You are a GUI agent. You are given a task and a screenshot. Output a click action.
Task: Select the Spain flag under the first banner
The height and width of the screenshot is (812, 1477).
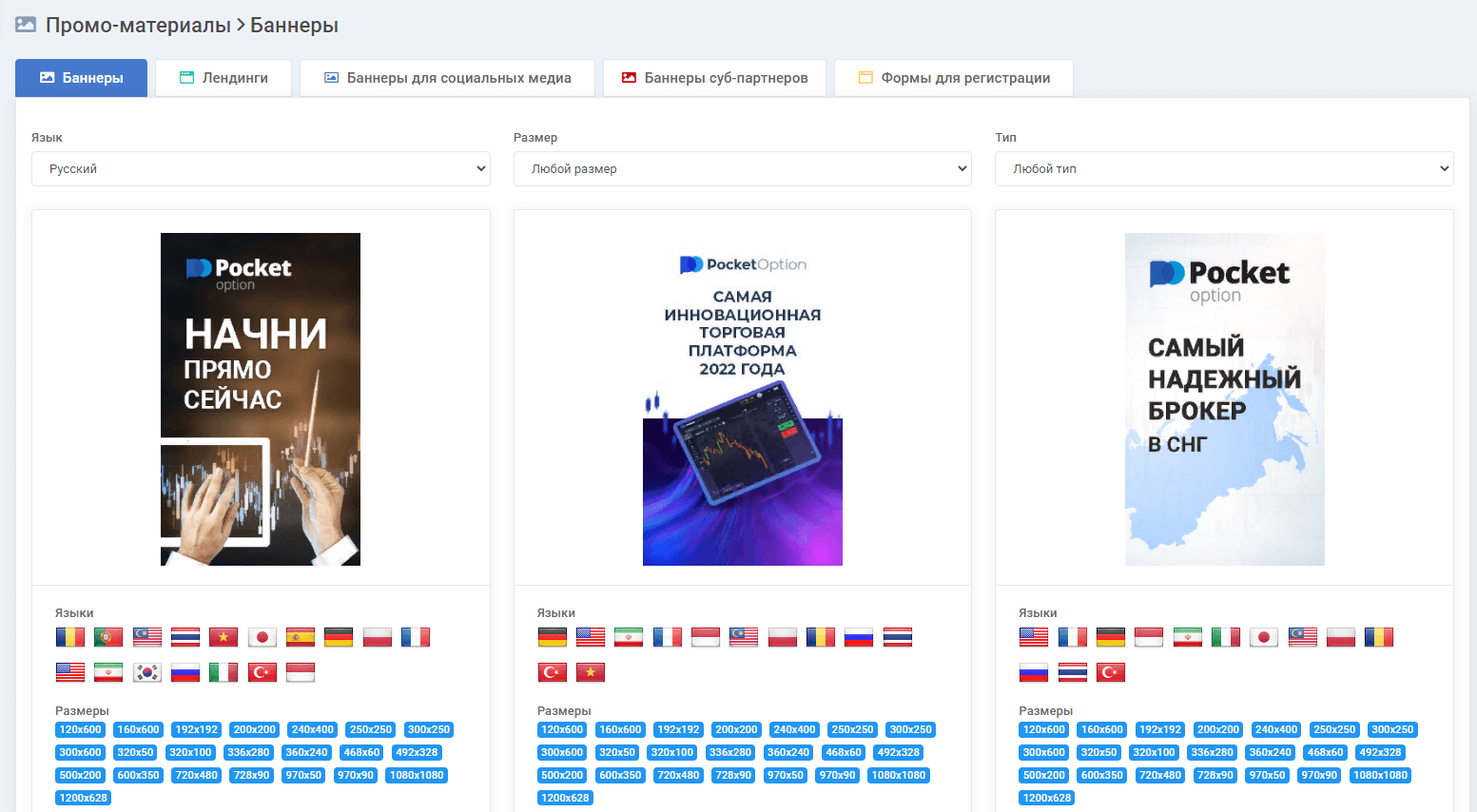[301, 637]
